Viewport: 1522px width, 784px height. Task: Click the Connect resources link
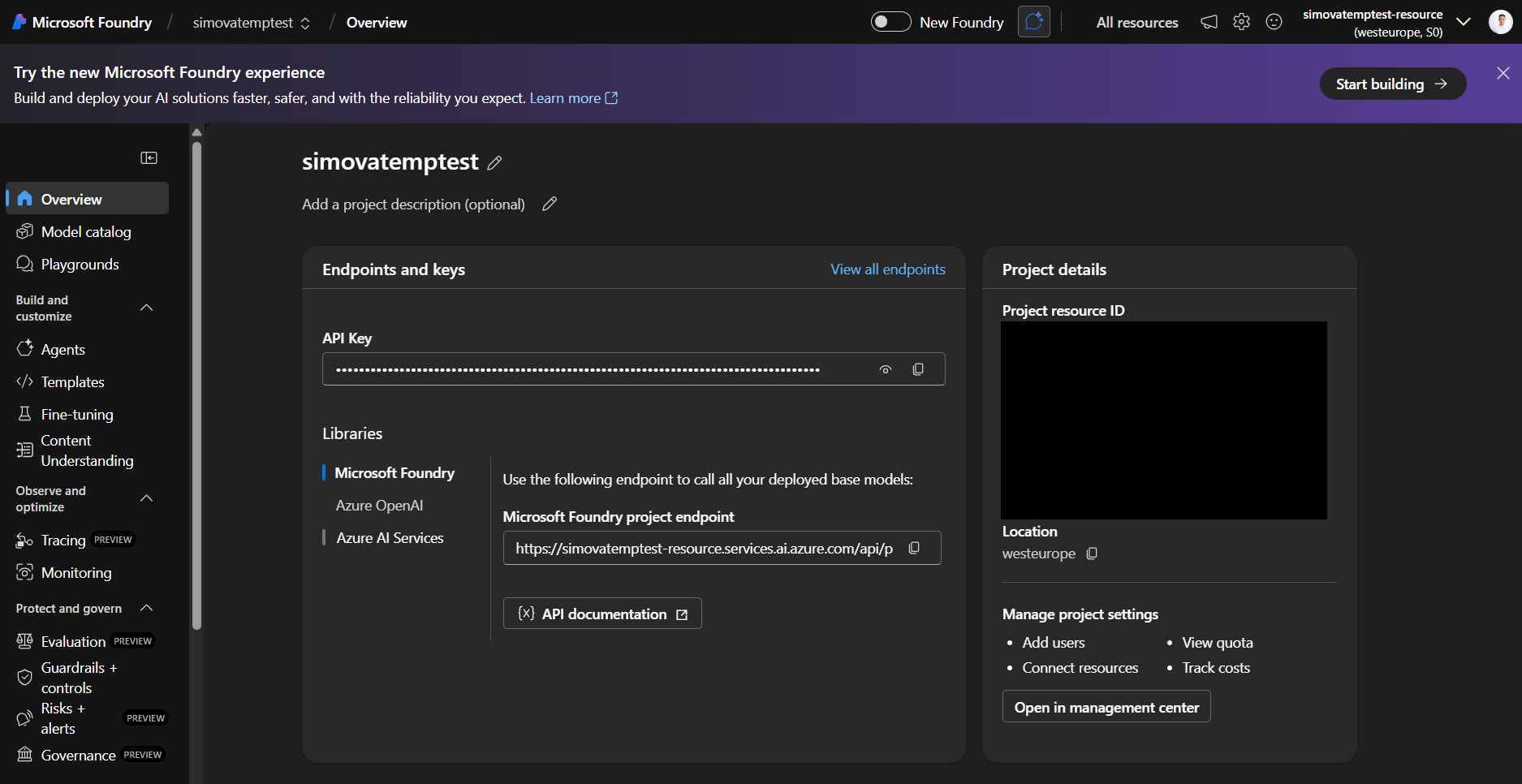coord(1080,668)
